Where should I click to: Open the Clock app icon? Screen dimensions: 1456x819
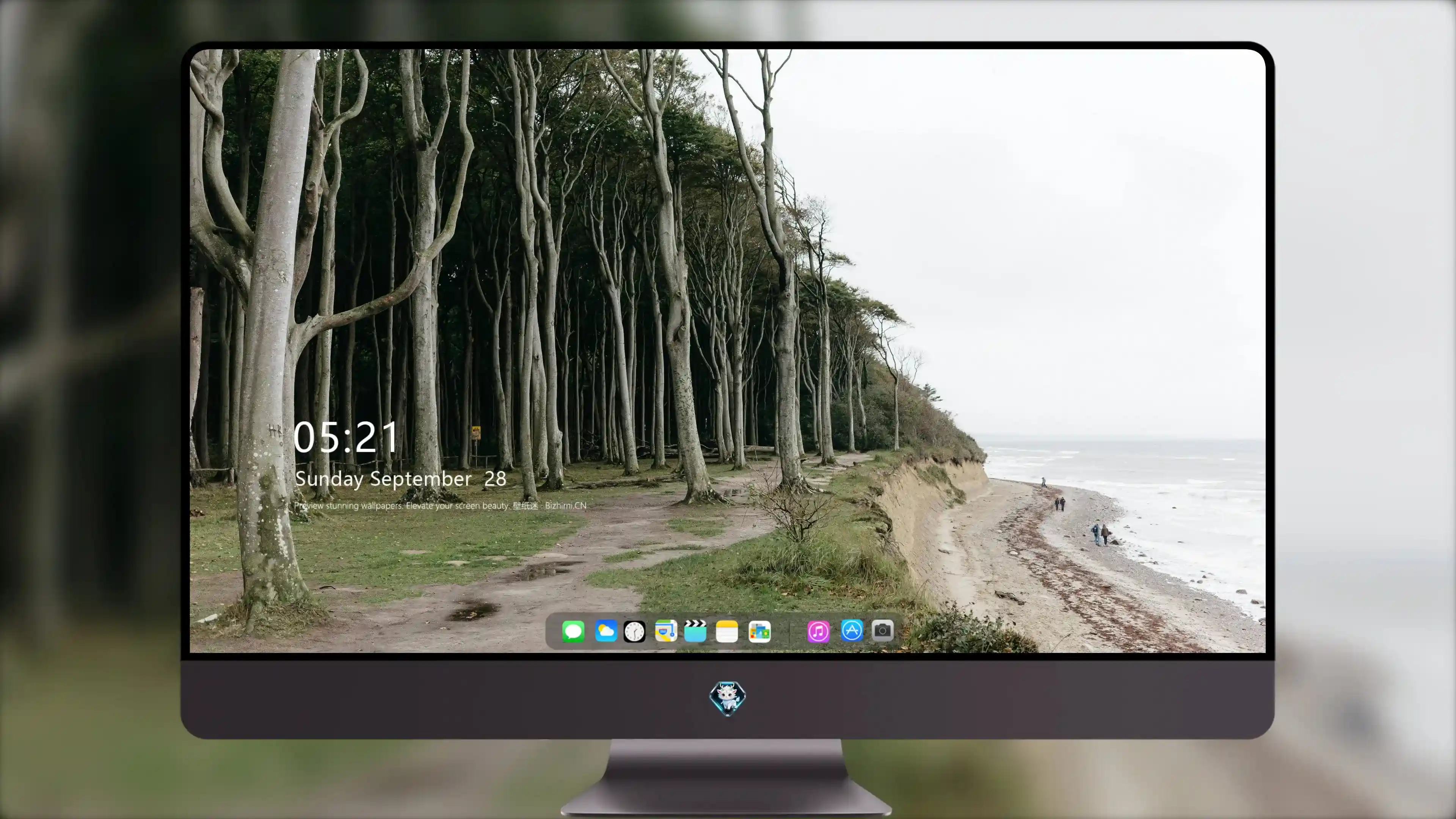tap(634, 631)
